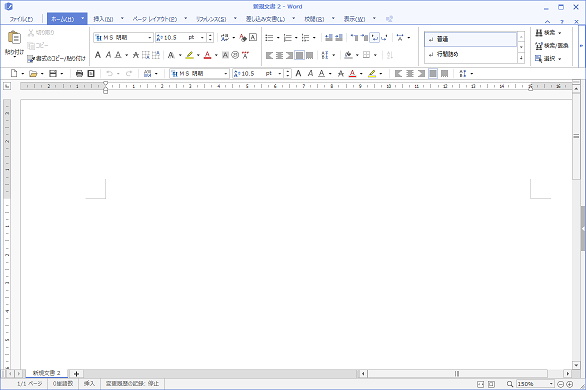Click the Copy icon in the ribbon
Image resolution: width=586 pixels, height=390 pixels.
click(31, 46)
